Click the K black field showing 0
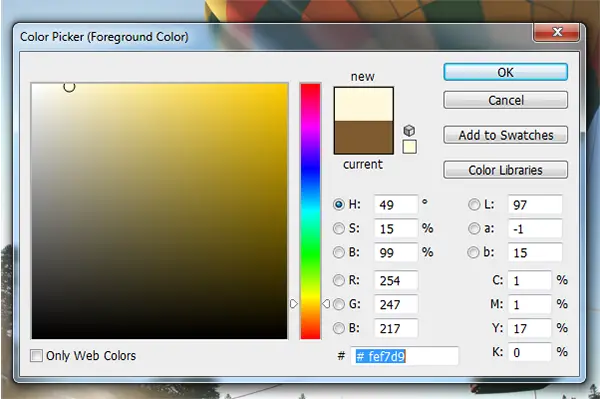Image resolution: width=600 pixels, height=399 pixels. 530,352
